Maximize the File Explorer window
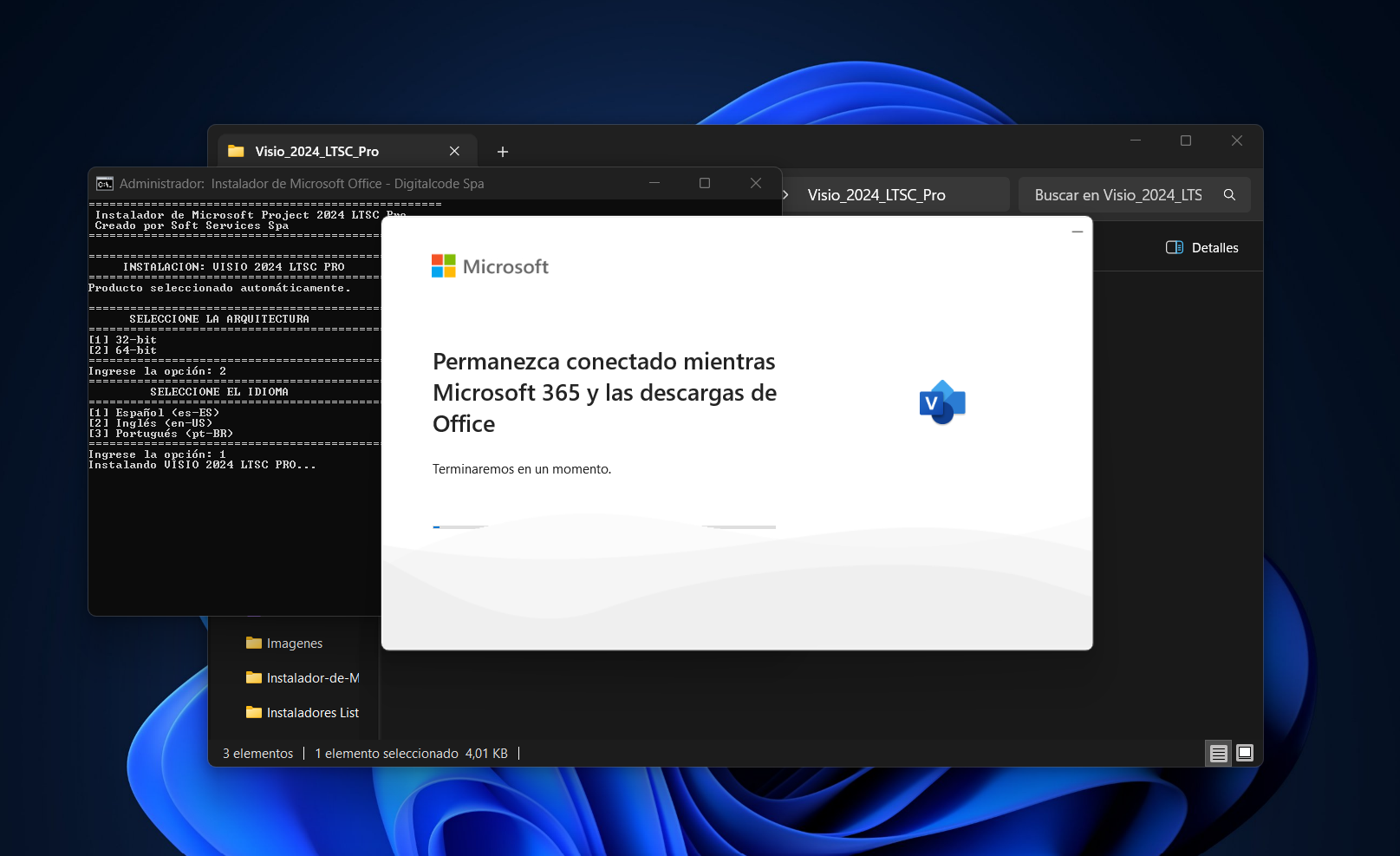Viewport: 1400px width, 856px height. coord(1186,140)
